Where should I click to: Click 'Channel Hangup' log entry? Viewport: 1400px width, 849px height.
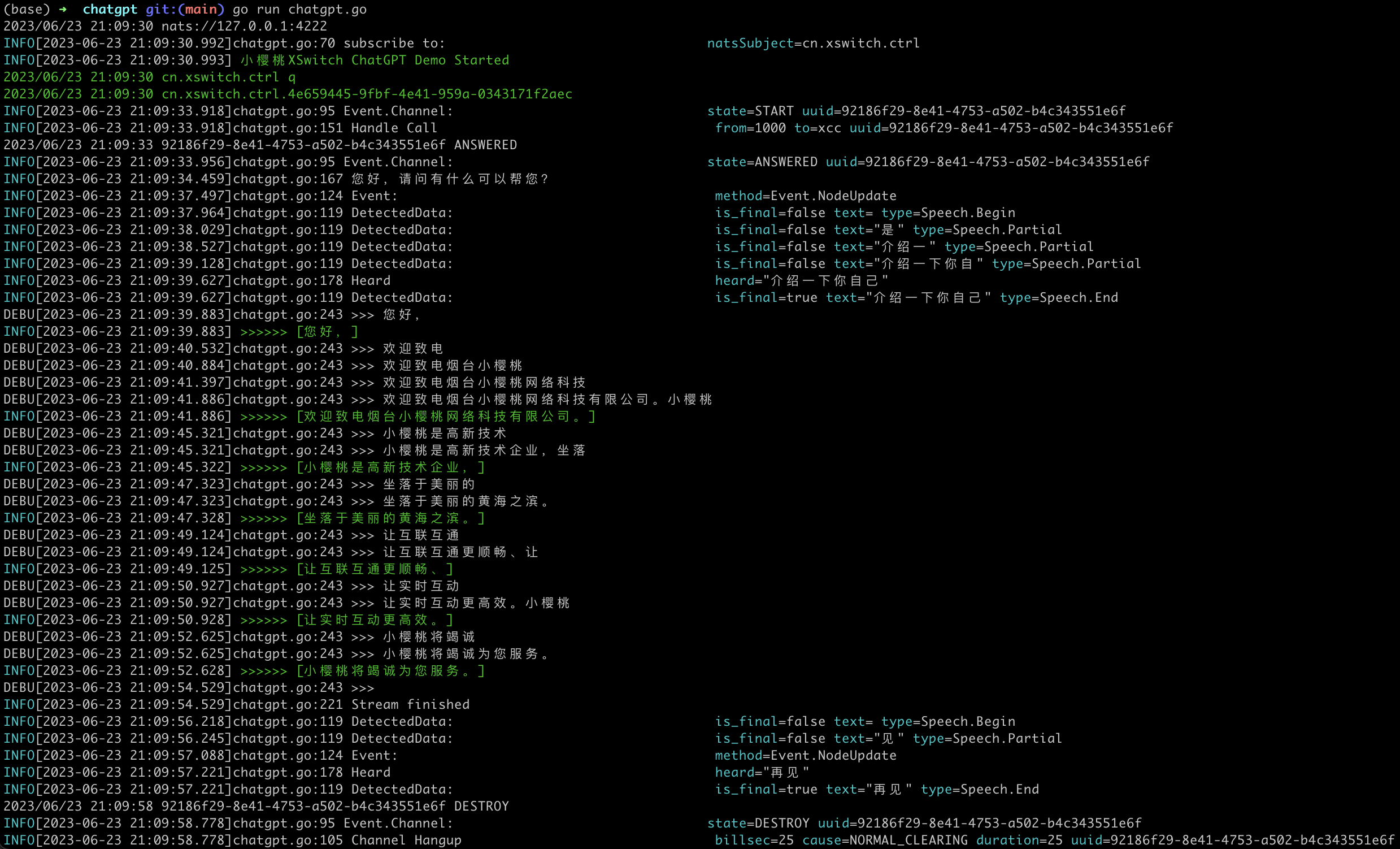pyautogui.click(x=406, y=840)
